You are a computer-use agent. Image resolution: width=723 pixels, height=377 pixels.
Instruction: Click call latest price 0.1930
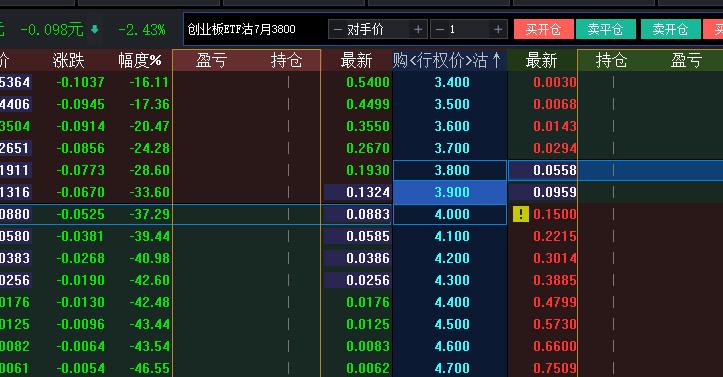point(368,170)
